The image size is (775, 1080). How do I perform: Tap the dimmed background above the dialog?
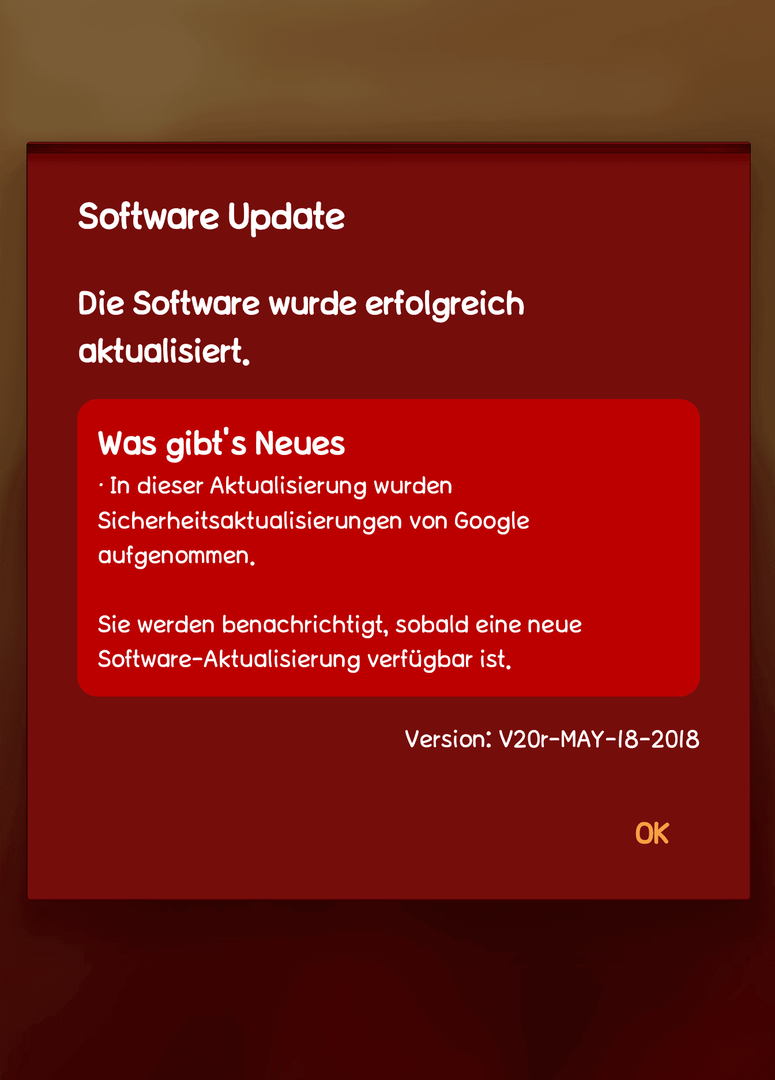(x=387, y=69)
